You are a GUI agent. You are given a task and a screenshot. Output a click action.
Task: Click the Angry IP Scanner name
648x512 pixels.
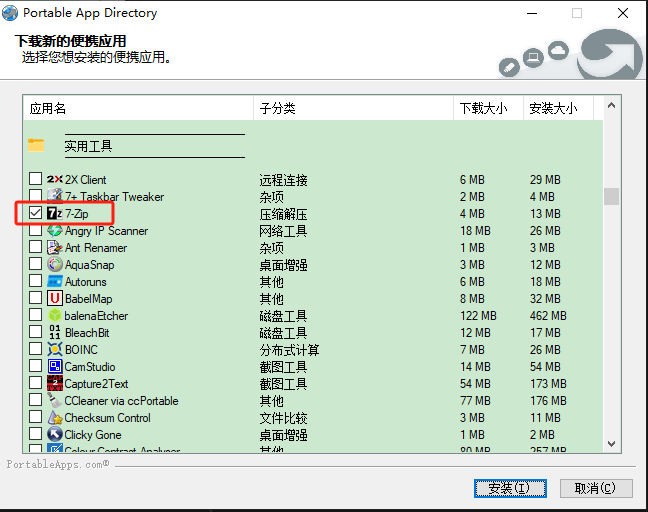coord(106,231)
